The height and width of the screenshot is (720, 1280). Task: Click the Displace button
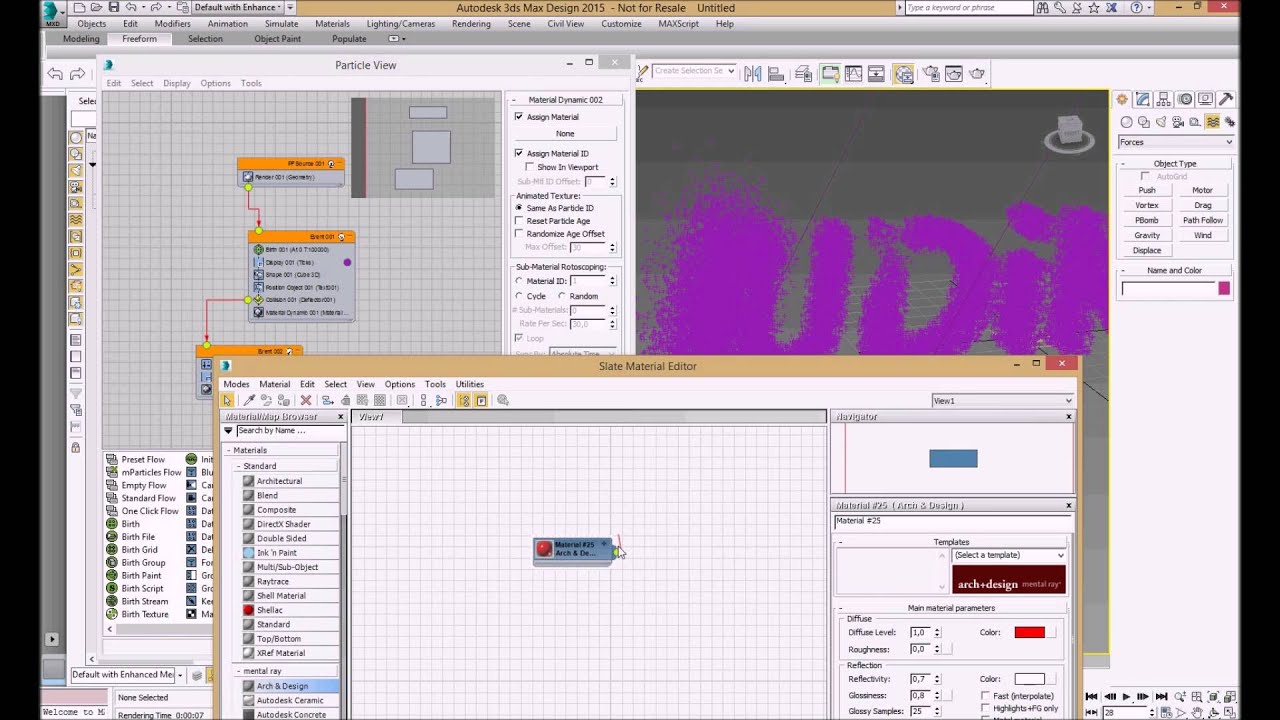pos(1147,251)
